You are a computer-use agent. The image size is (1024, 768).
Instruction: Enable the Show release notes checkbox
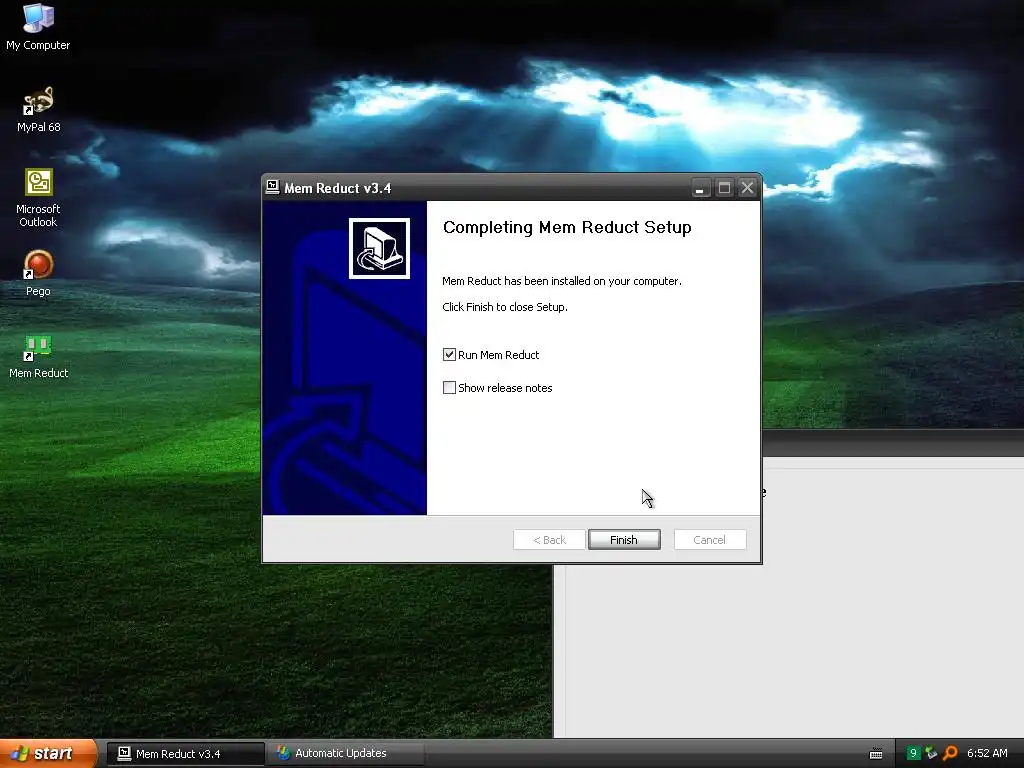click(x=449, y=388)
